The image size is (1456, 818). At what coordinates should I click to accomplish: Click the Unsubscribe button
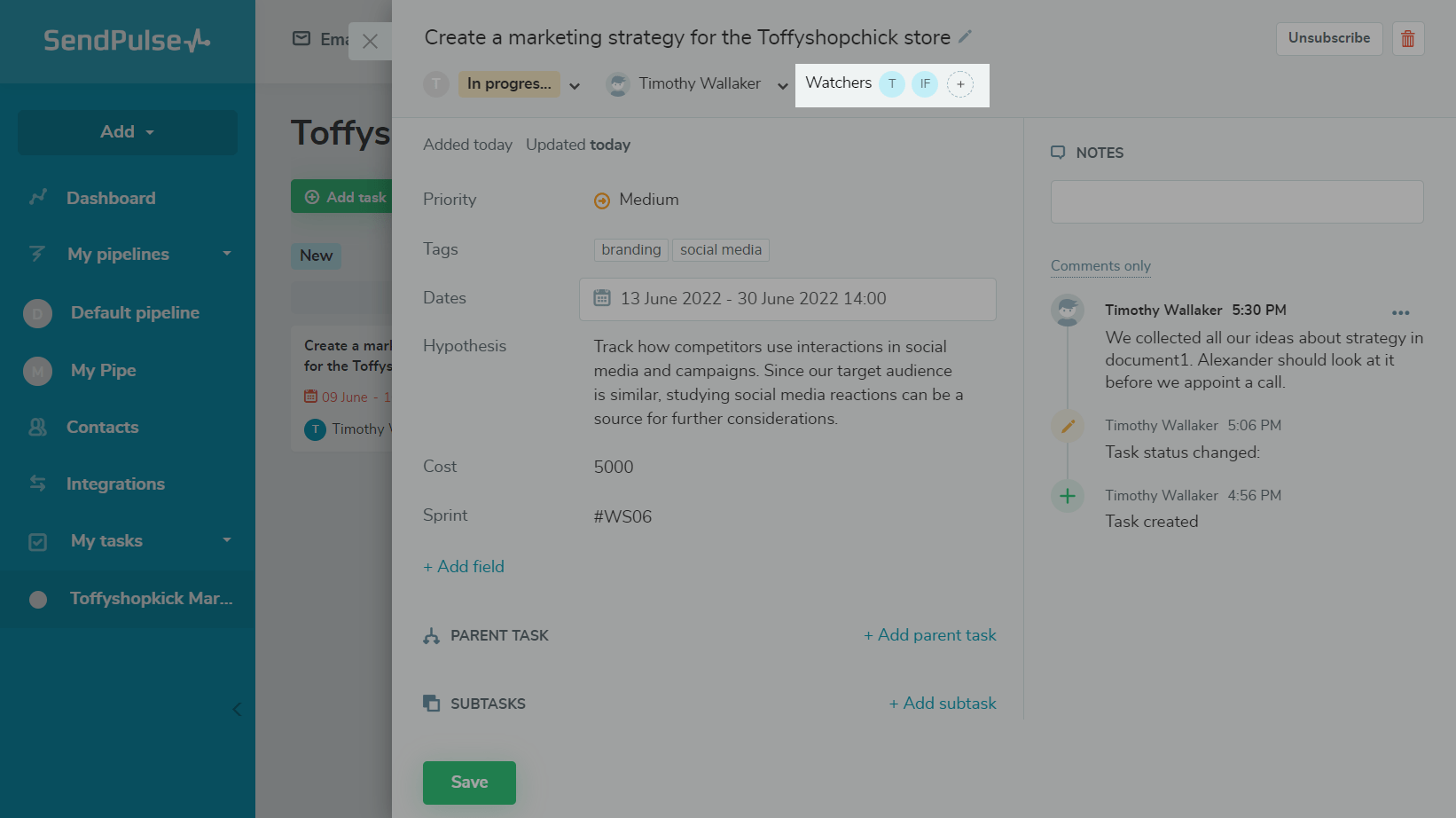[1328, 39]
